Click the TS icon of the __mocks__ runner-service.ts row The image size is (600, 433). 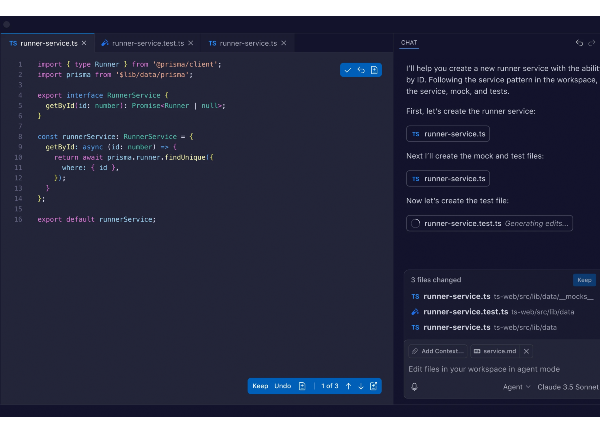(x=415, y=296)
